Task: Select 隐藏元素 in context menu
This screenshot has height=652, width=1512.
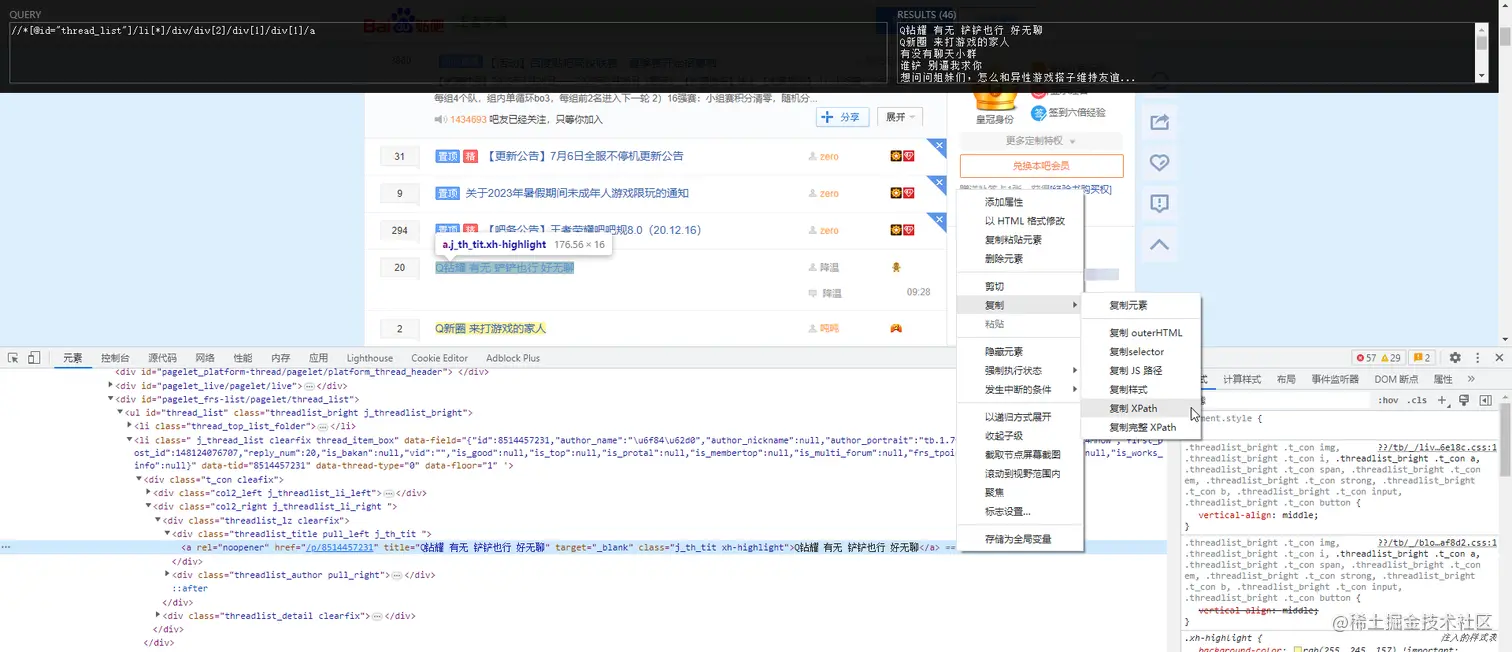Action: pyautogui.click(x=1020, y=352)
